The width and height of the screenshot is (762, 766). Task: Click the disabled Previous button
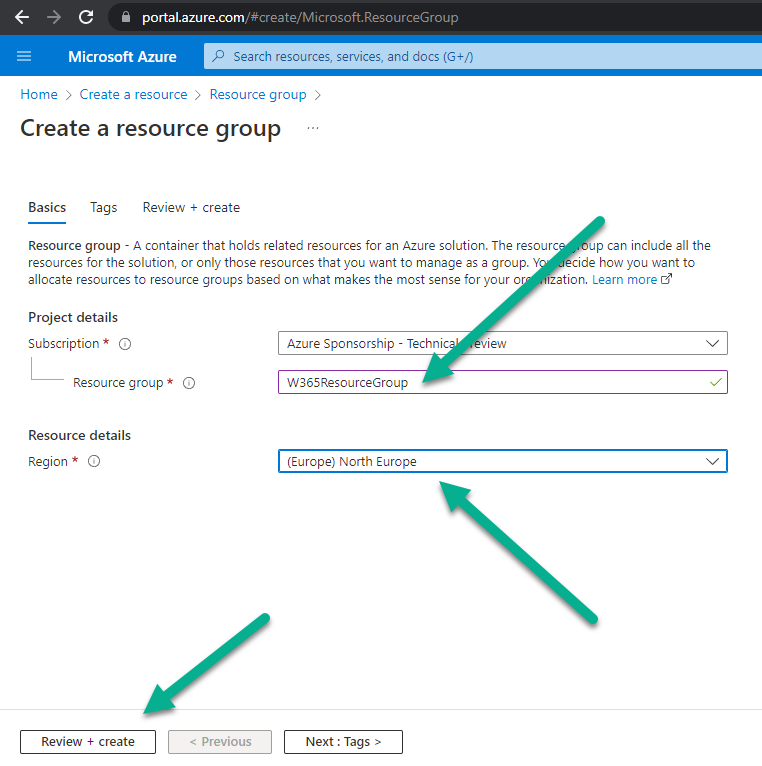[220, 742]
